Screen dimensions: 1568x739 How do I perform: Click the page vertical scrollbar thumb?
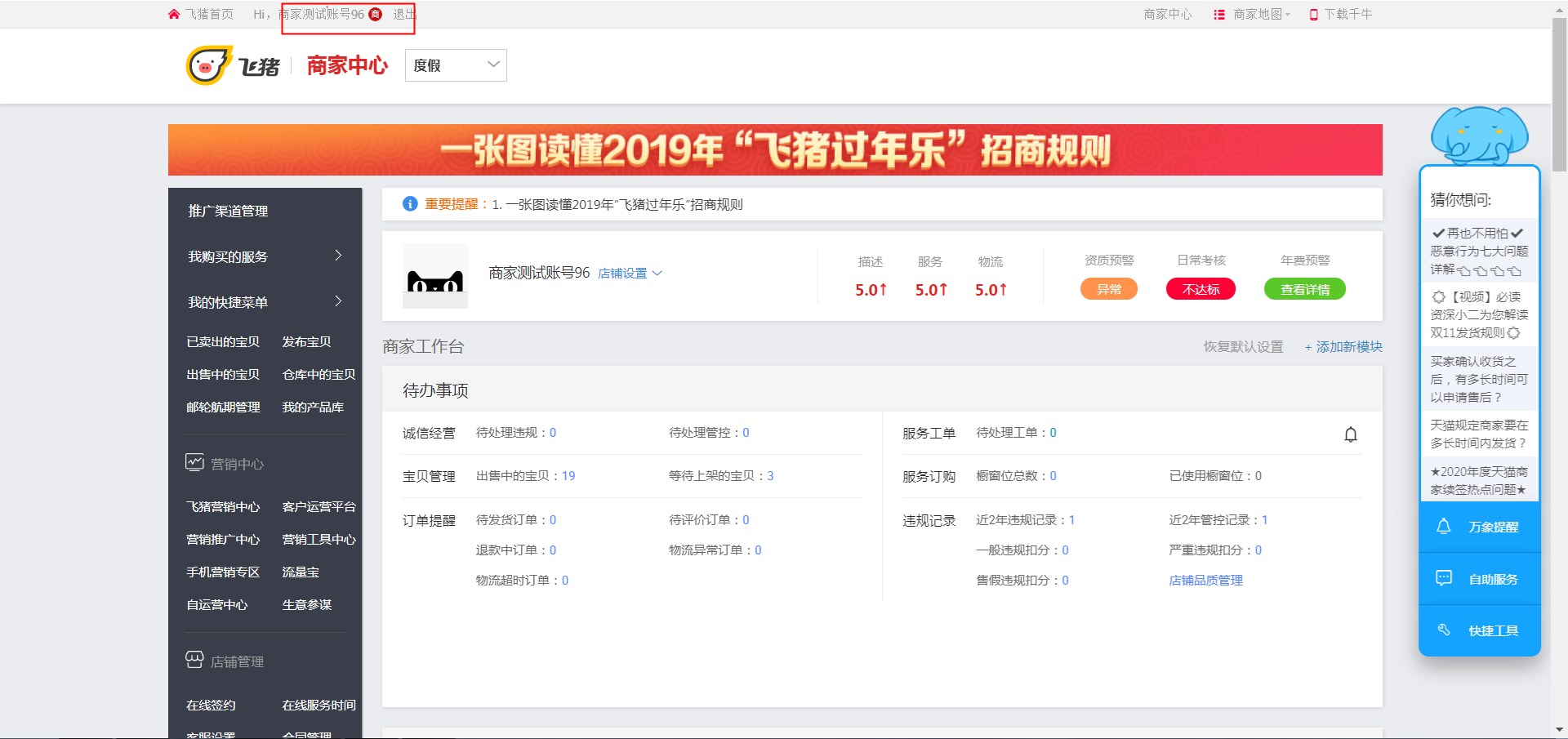click(1559, 94)
